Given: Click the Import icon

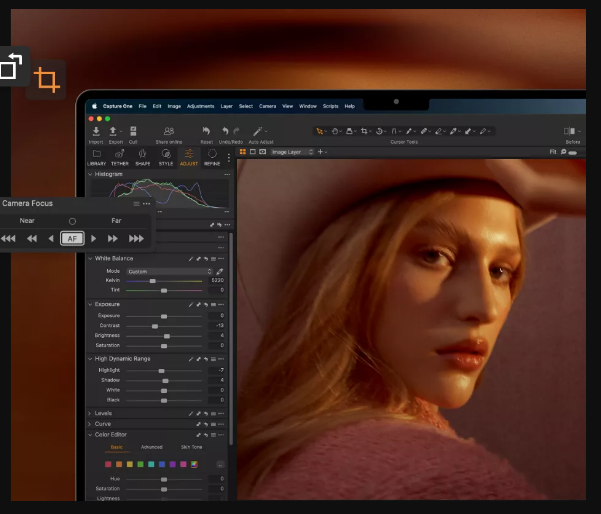Looking at the screenshot, I should click(96, 131).
